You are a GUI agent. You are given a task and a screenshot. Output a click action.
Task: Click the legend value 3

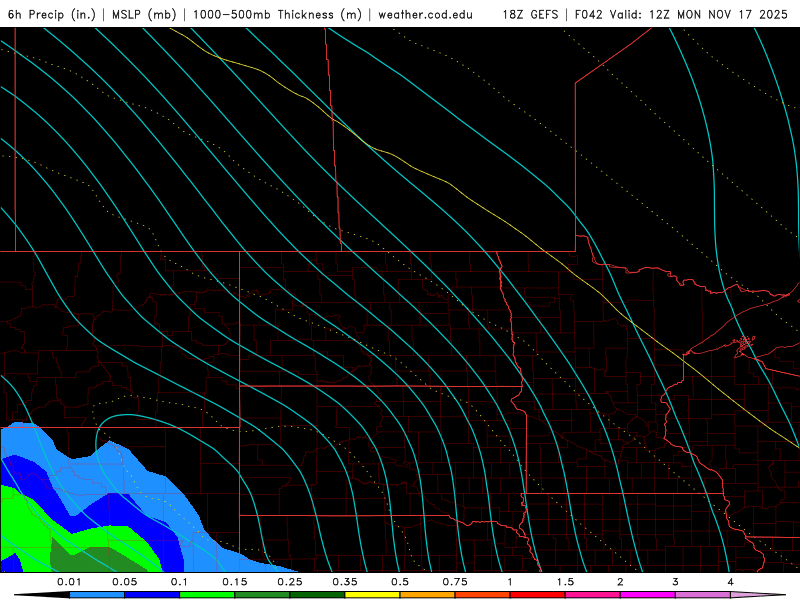tap(676, 582)
